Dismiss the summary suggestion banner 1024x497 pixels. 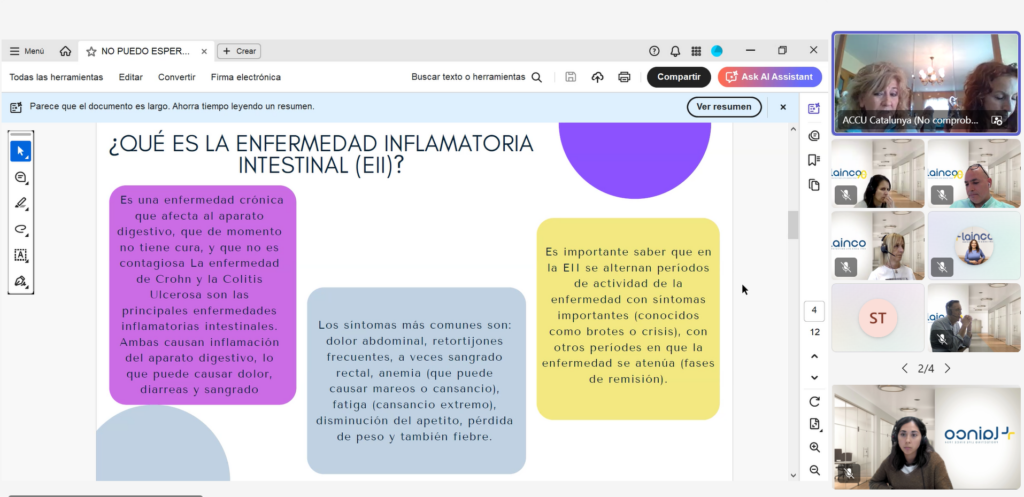783,107
